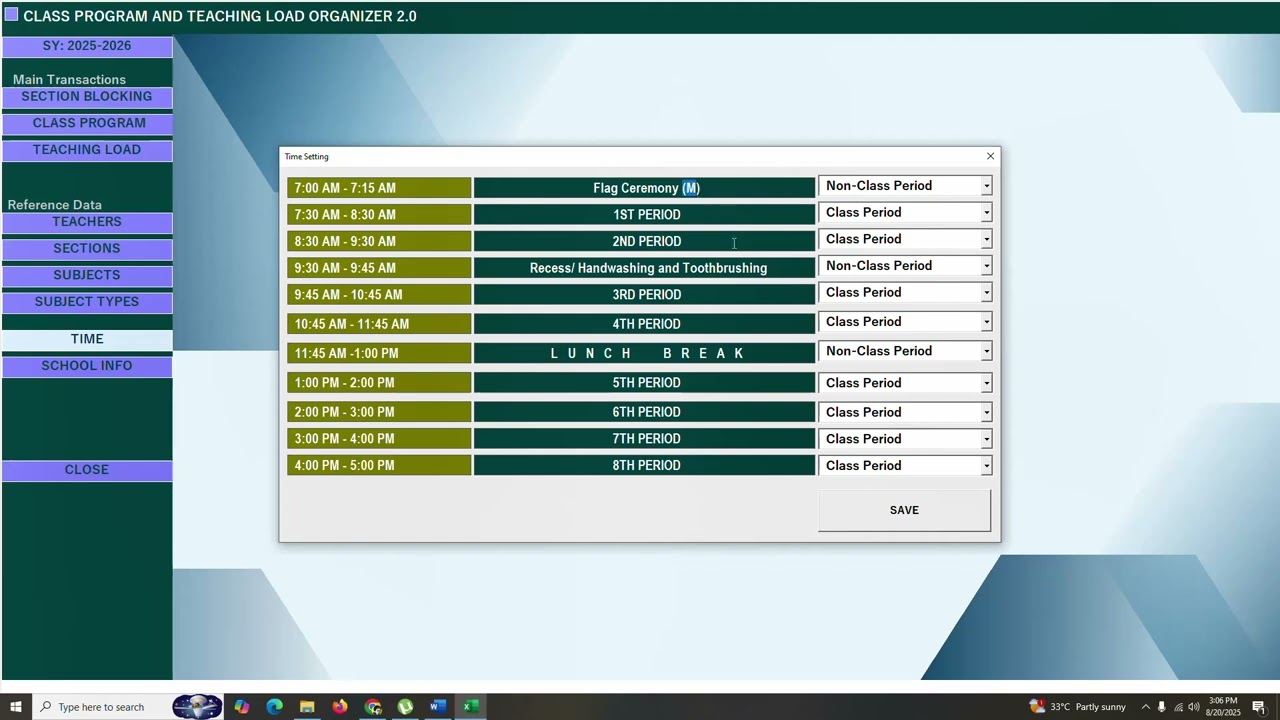This screenshot has height=720, width=1280.
Task: Open the volume control tray icon
Action: pyautogui.click(x=1194, y=707)
